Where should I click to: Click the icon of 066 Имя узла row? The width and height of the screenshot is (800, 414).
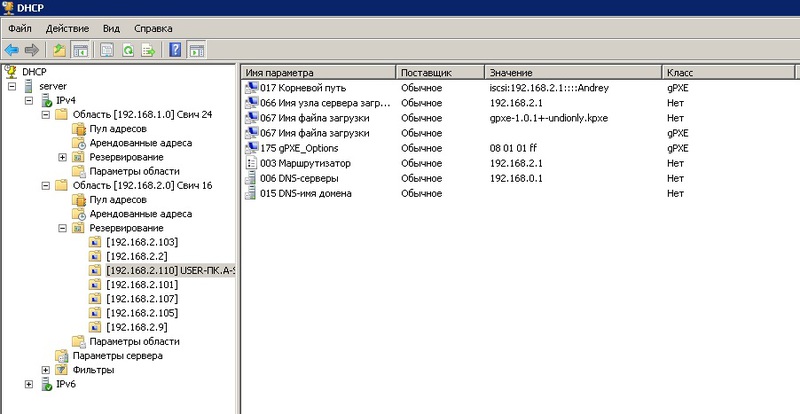point(251,103)
